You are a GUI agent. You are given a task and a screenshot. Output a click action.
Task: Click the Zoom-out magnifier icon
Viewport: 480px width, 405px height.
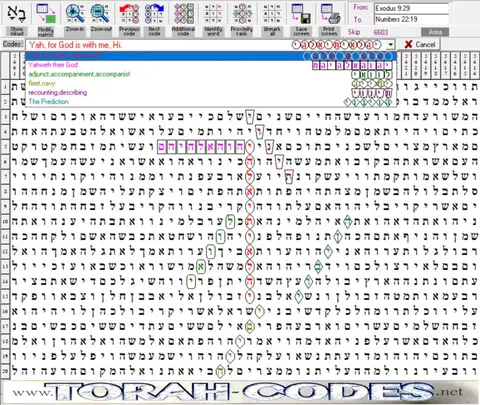point(101,14)
